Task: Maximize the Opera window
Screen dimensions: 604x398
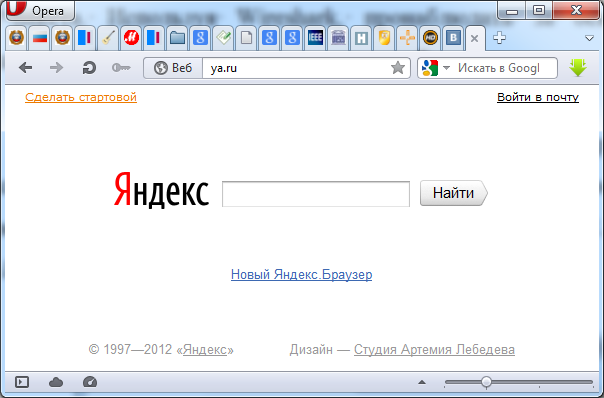Action: [x=539, y=10]
